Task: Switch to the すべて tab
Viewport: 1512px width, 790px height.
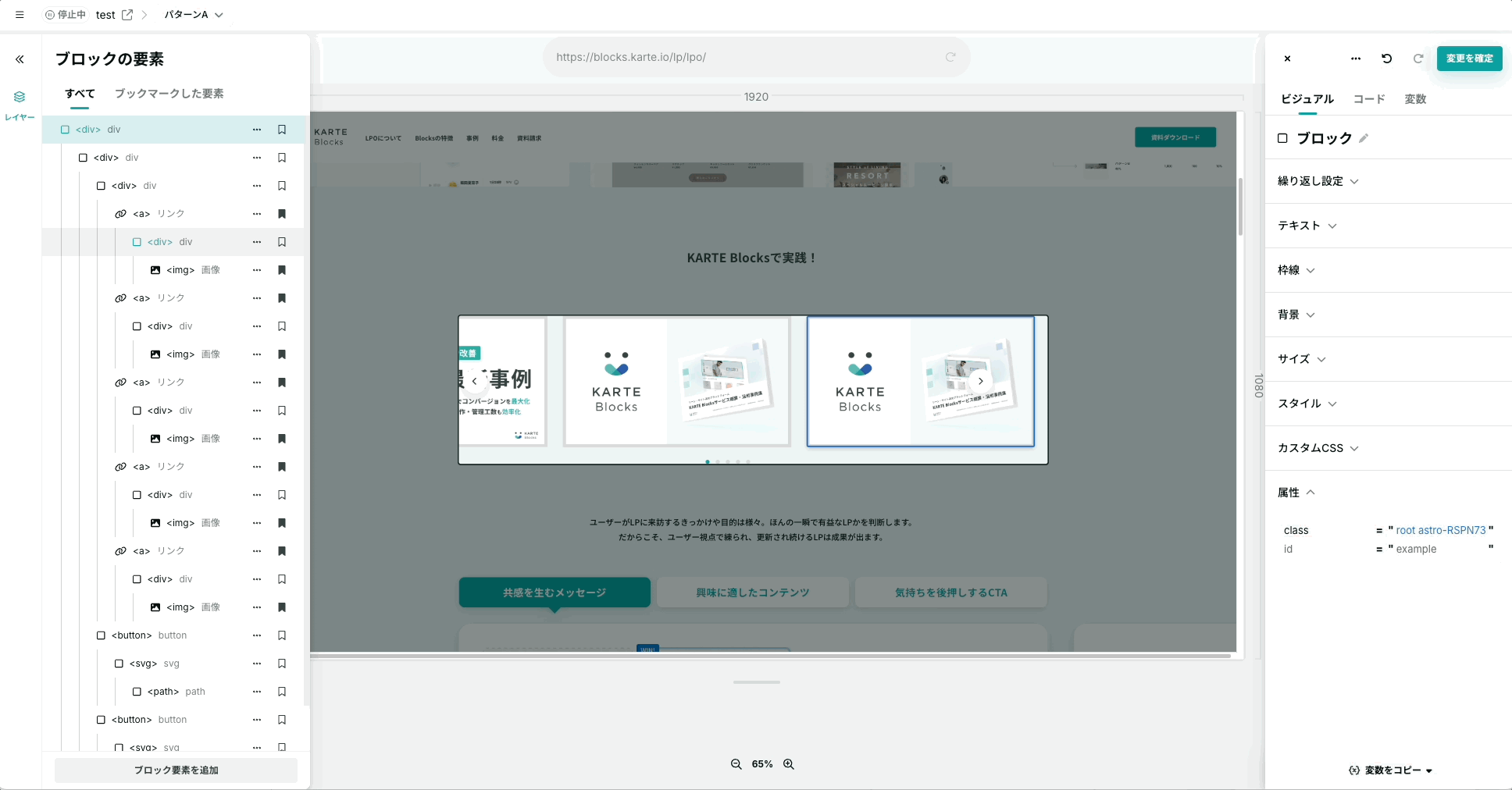Action: point(80,94)
